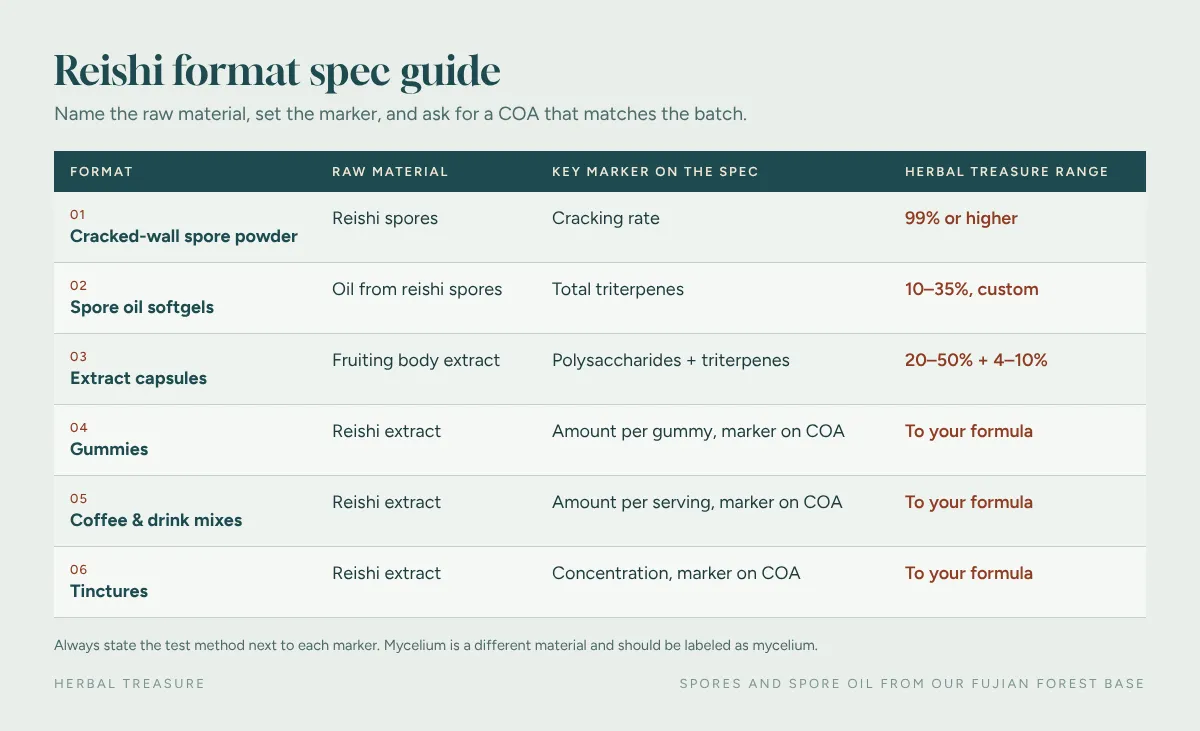
Task: Click the 99% or higher range value
Action: tap(961, 218)
